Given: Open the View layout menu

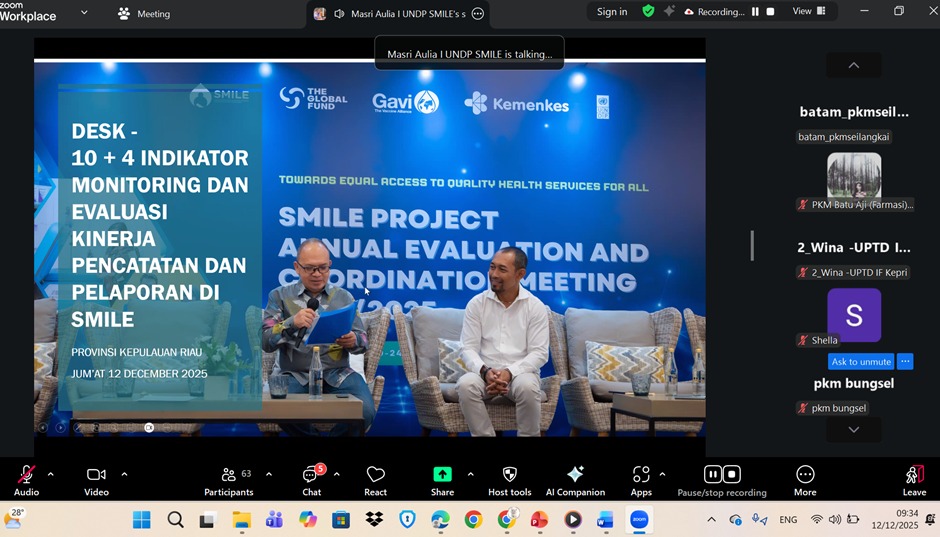Looking at the screenshot, I should click(x=809, y=12).
